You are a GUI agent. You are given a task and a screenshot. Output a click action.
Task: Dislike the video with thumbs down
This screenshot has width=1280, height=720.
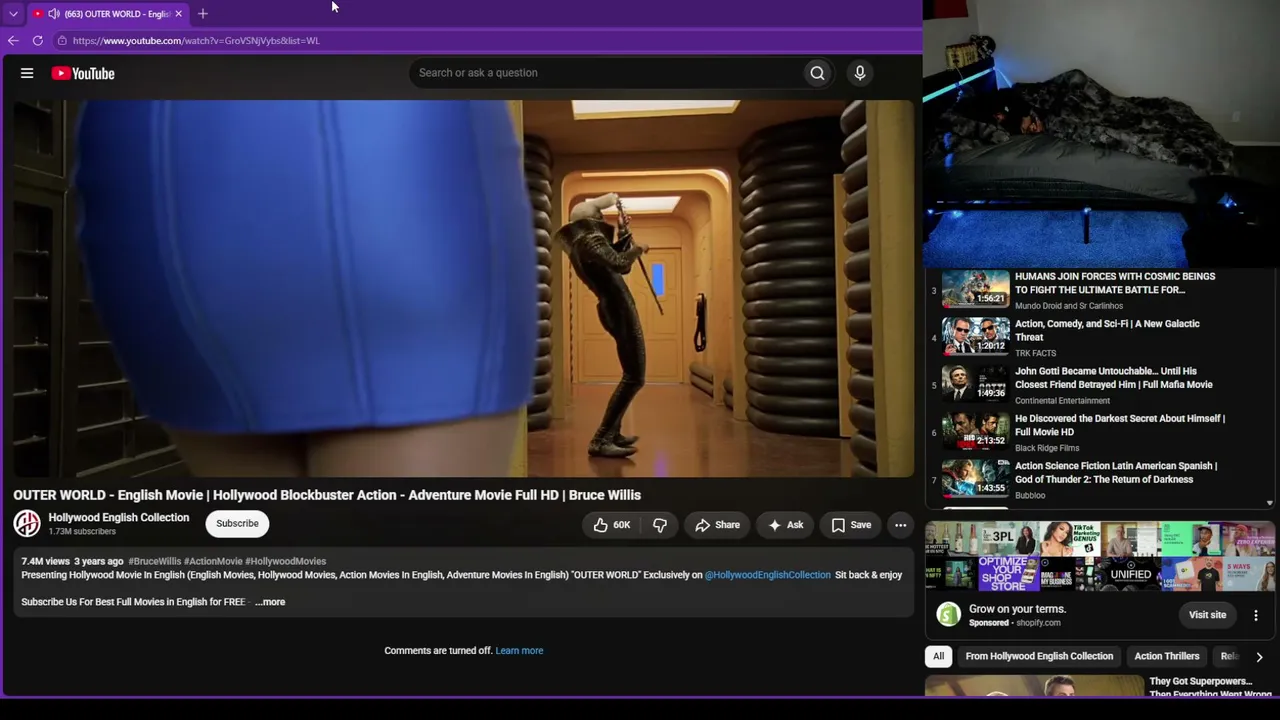coord(660,525)
